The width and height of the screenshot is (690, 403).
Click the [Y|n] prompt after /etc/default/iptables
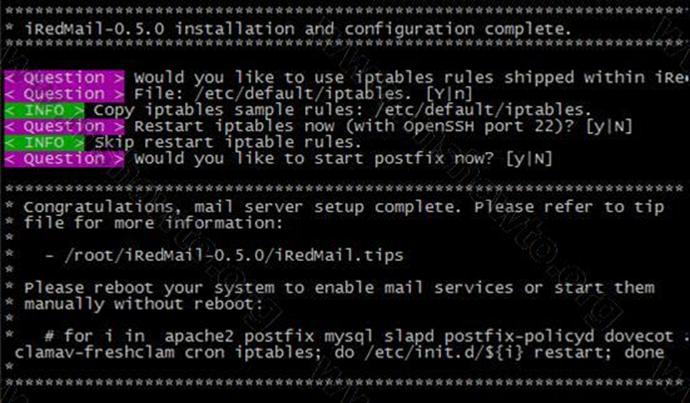449,94
